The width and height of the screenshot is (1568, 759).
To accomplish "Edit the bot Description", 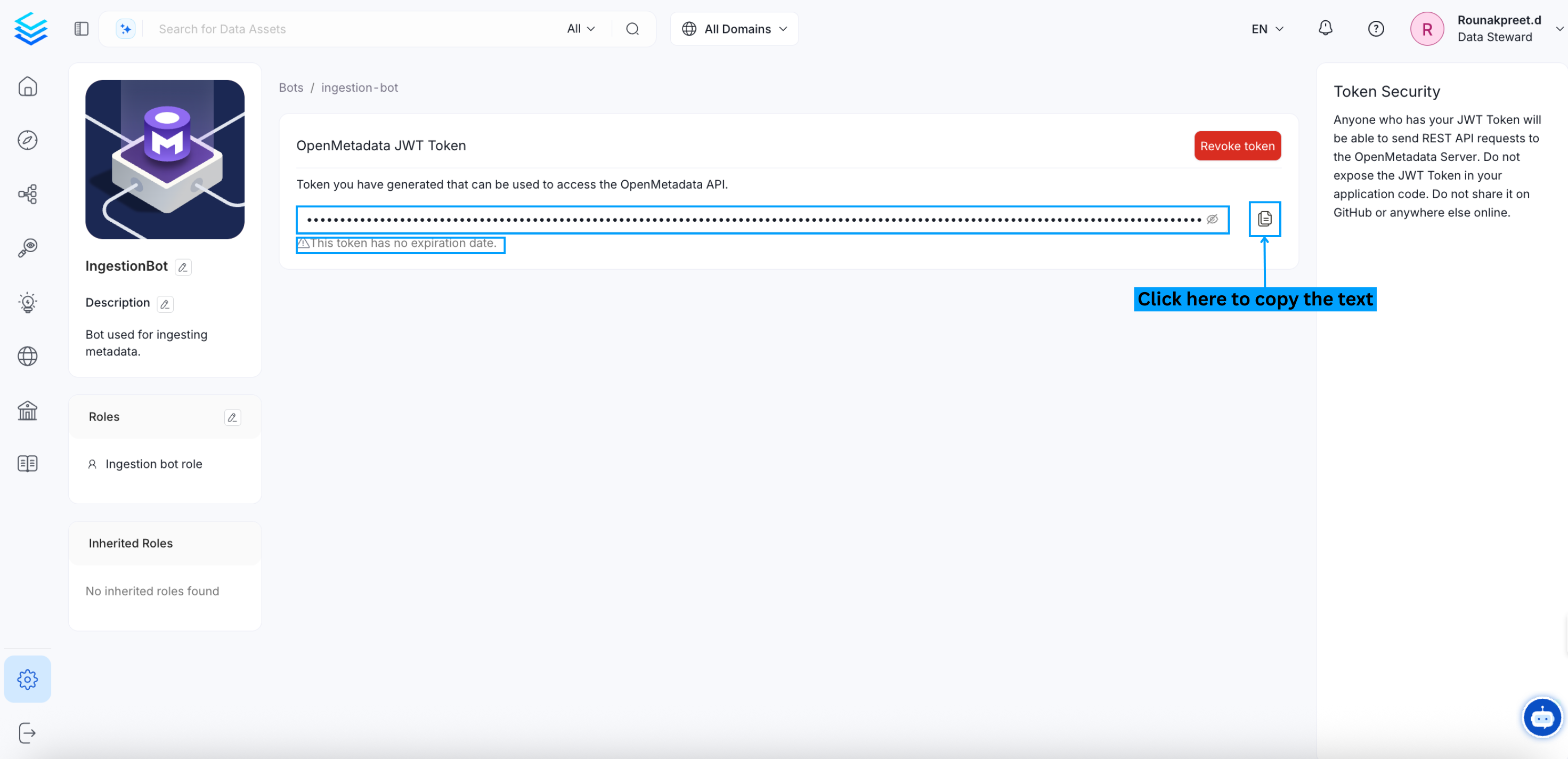I will [165, 304].
